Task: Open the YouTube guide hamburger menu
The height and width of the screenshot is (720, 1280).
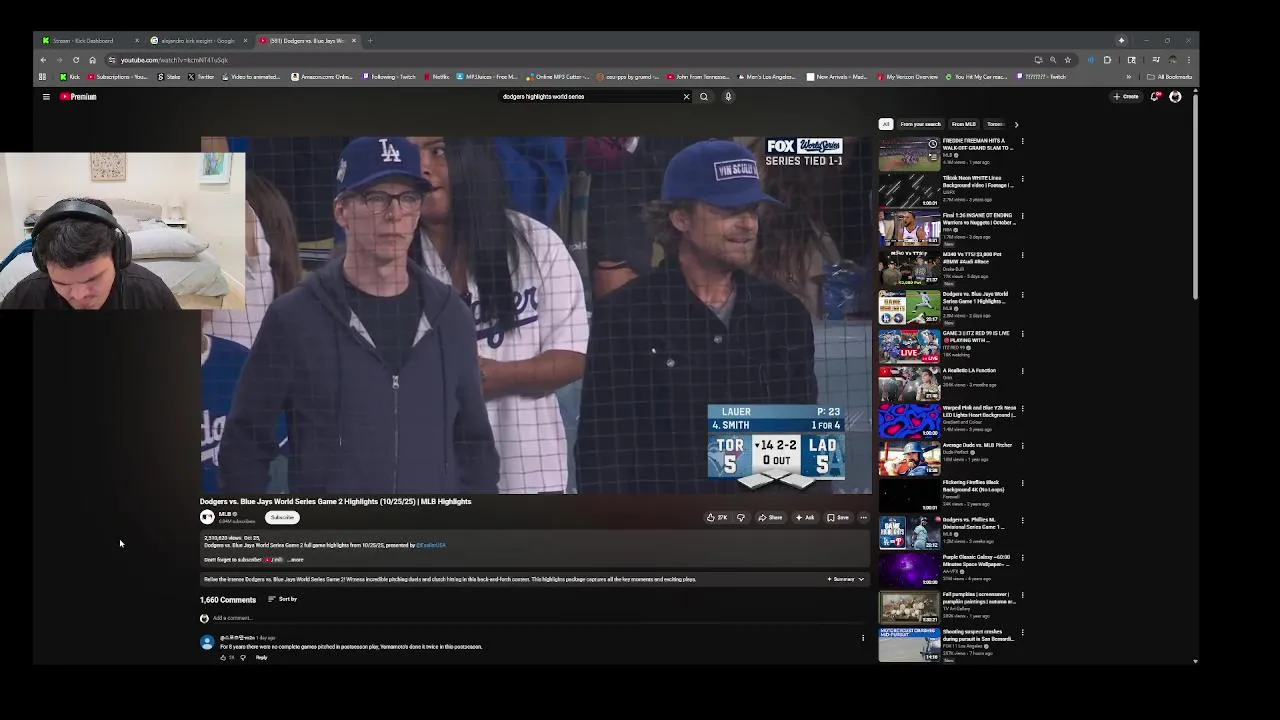Action: point(46,97)
